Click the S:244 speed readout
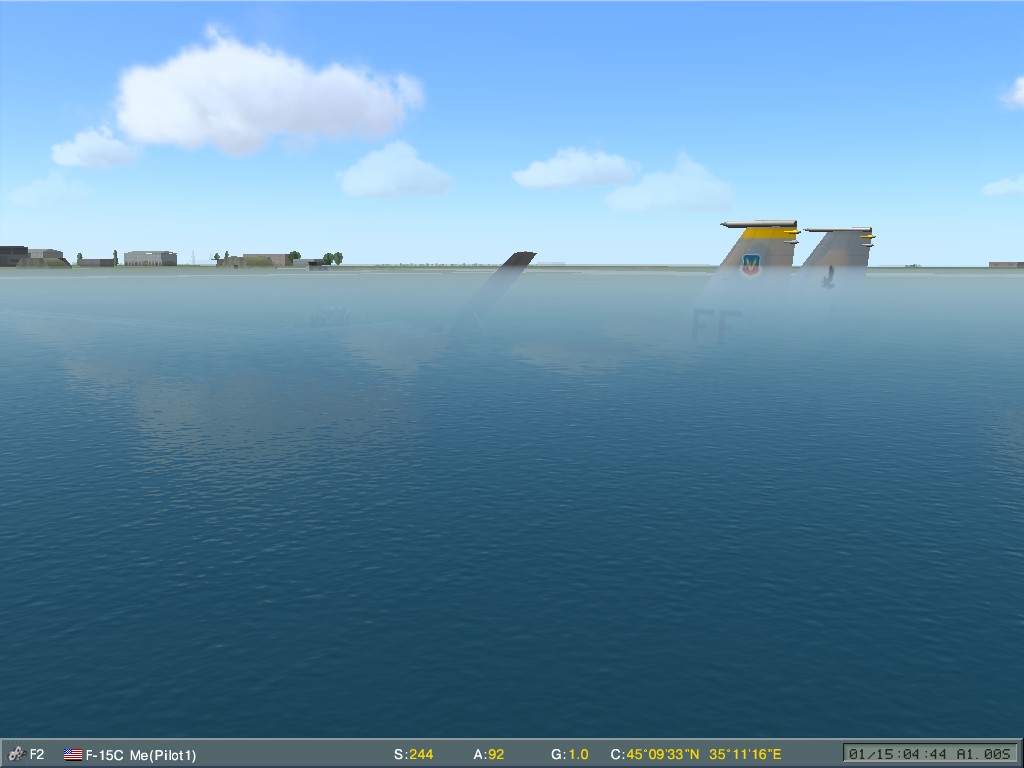 pos(413,754)
